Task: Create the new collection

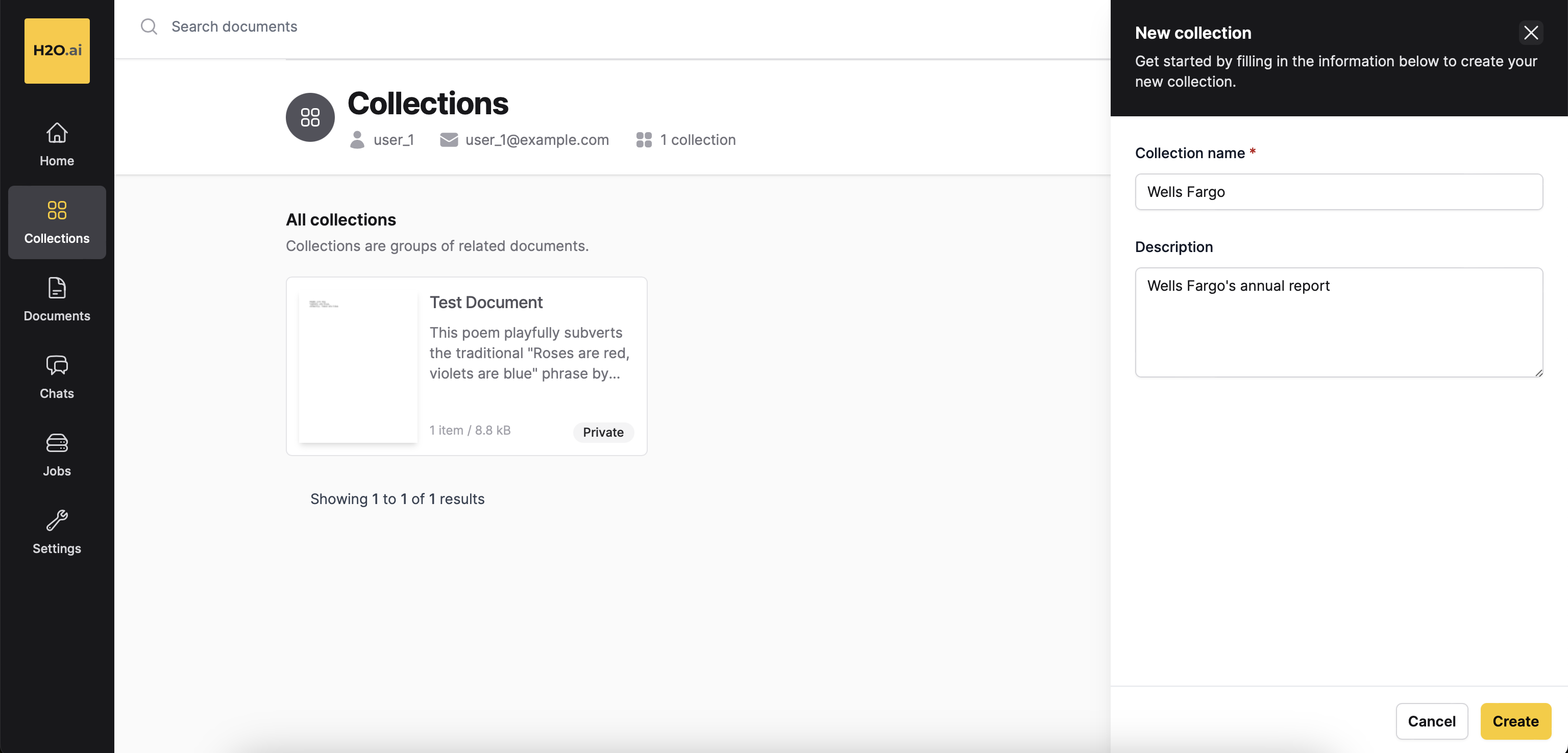Action: (1515, 721)
